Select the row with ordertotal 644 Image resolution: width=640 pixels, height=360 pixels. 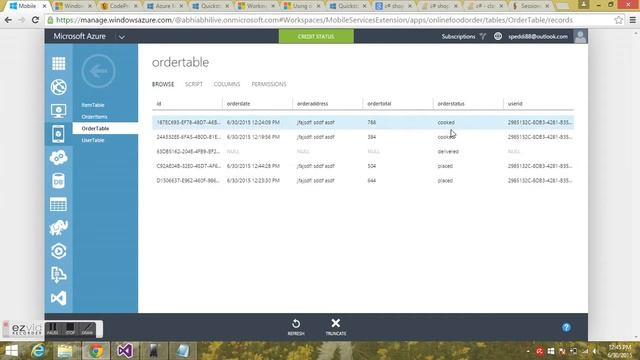click(x=363, y=180)
